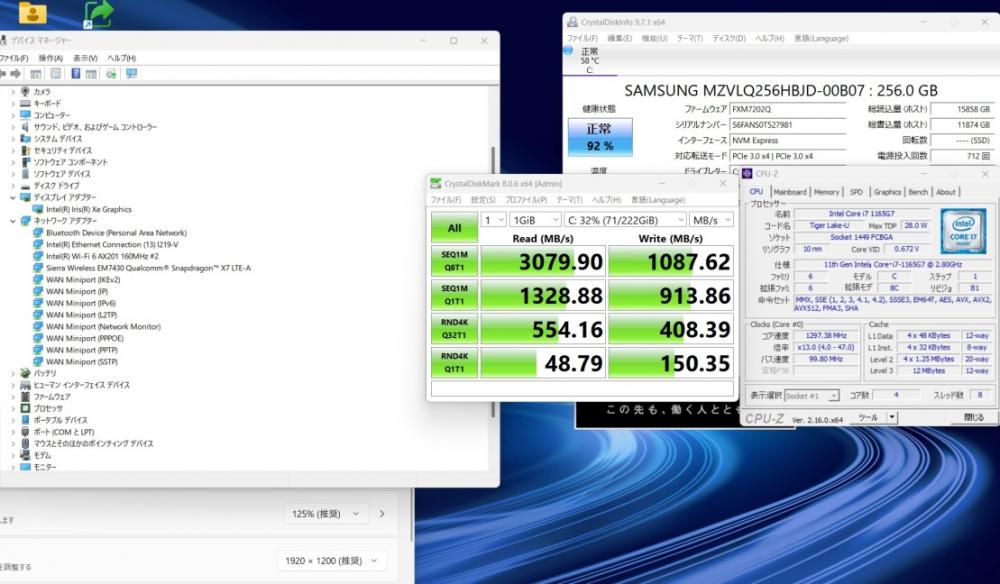This screenshot has width=1000, height=584.
Task: Run the RND4K Q1T1 test
Action: (x=454, y=363)
